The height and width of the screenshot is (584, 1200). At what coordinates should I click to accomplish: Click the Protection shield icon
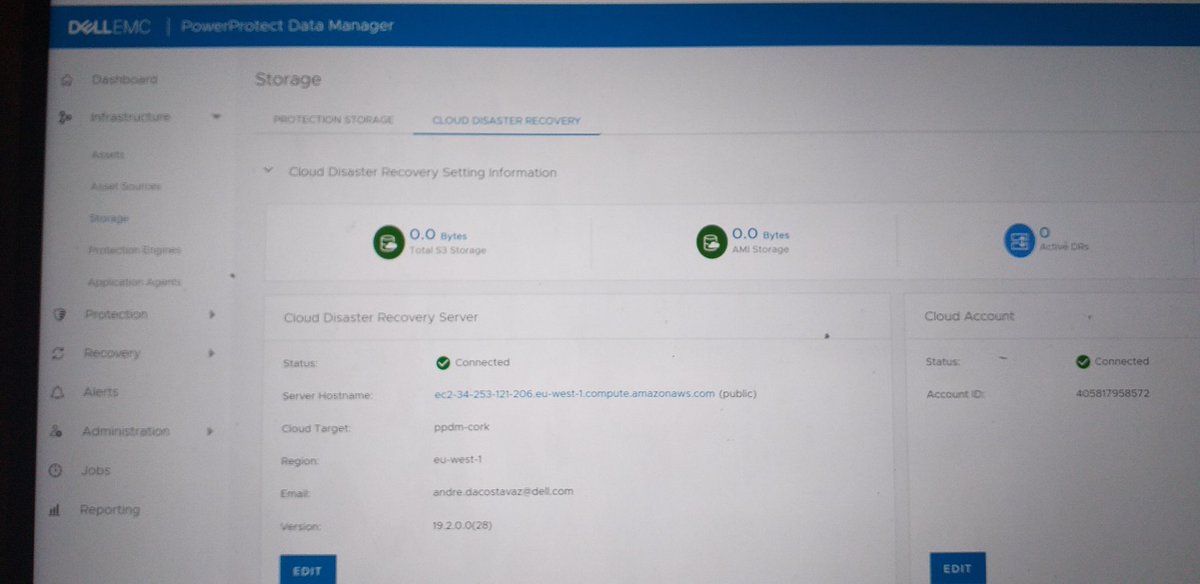pos(59,314)
